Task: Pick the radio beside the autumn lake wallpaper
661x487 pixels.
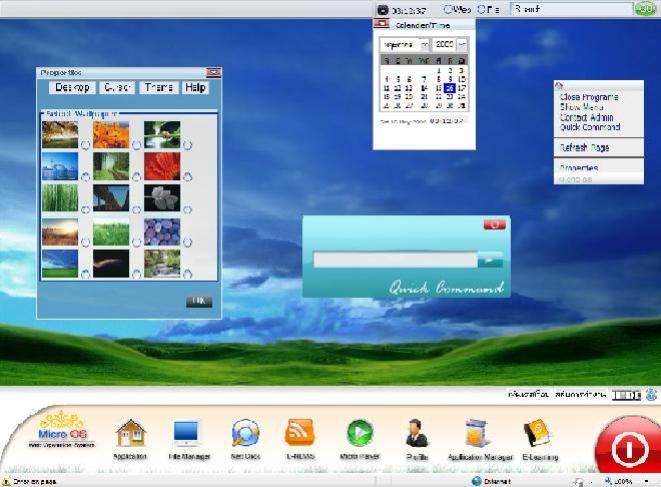Action: (85, 145)
